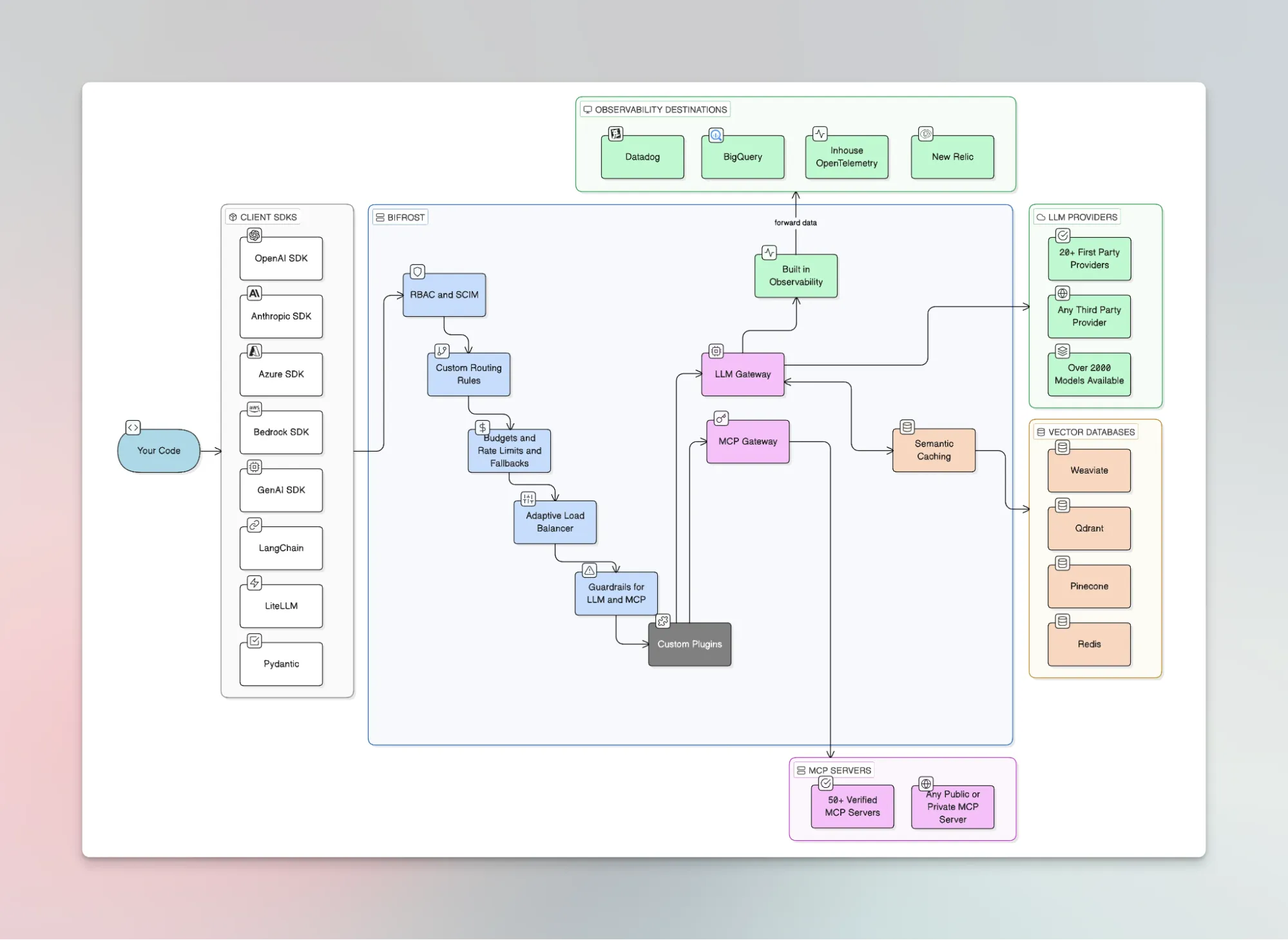Select the Custom Routing Rules node
Viewport: 1288px width, 940px height.
point(469,374)
